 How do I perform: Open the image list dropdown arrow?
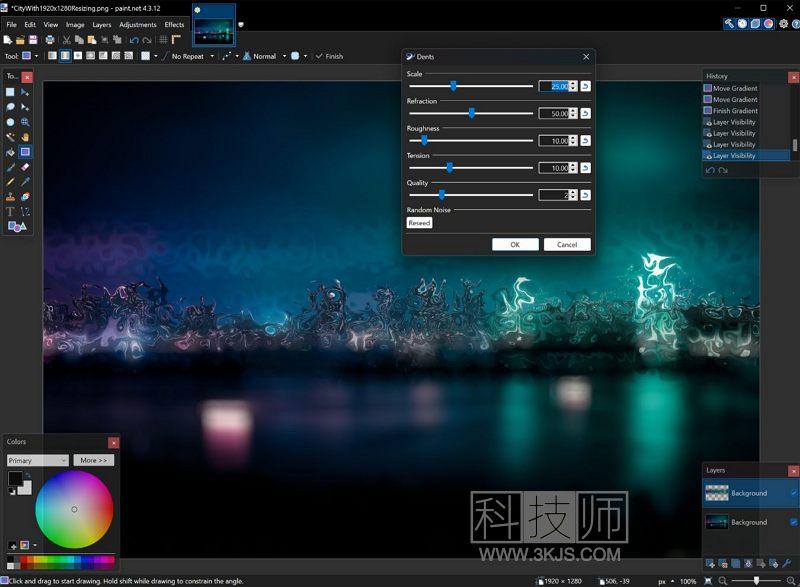coord(241,24)
